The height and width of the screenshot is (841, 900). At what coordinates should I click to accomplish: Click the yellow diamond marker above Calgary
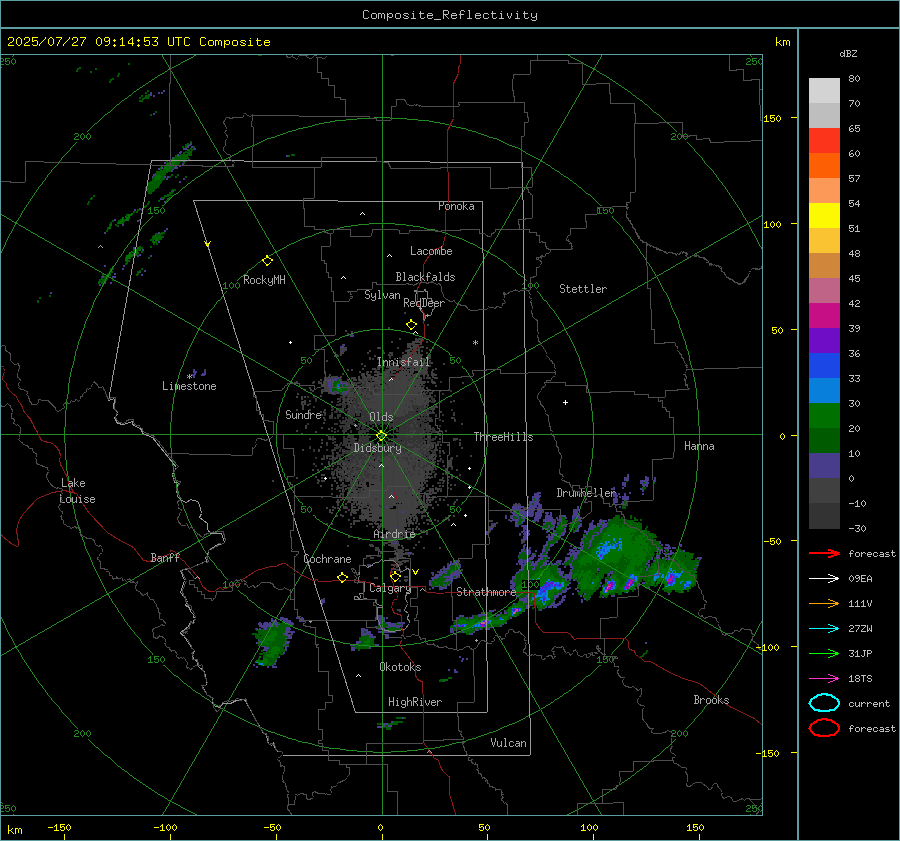tap(395, 576)
